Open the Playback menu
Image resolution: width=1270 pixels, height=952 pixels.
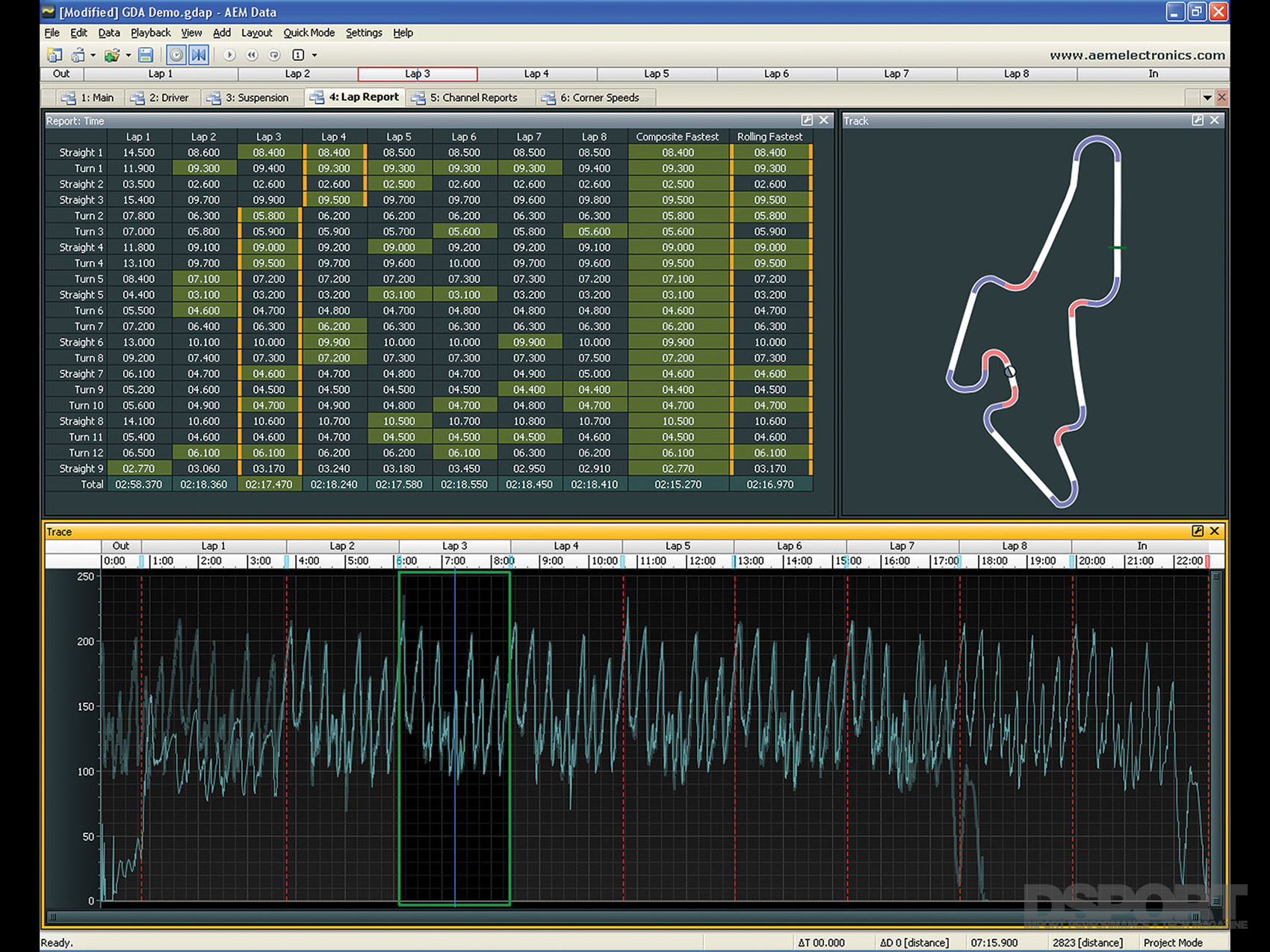point(150,33)
